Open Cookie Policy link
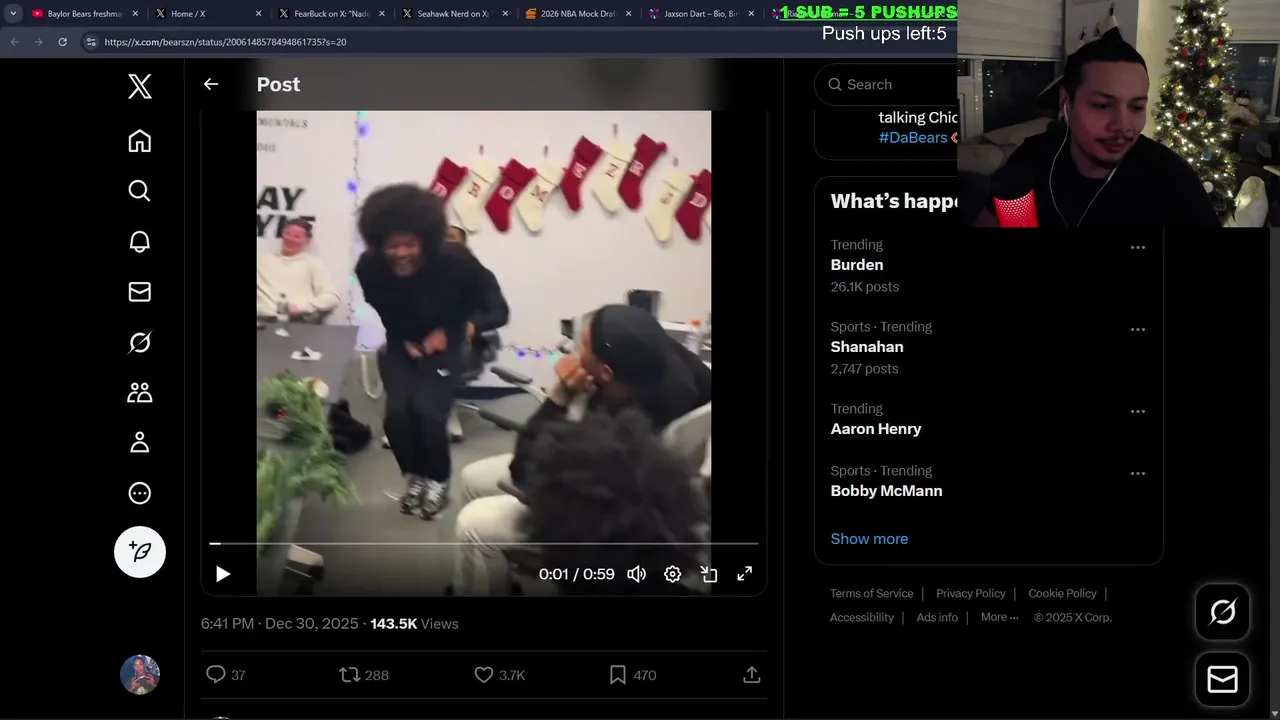 pyautogui.click(x=1062, y=593)
